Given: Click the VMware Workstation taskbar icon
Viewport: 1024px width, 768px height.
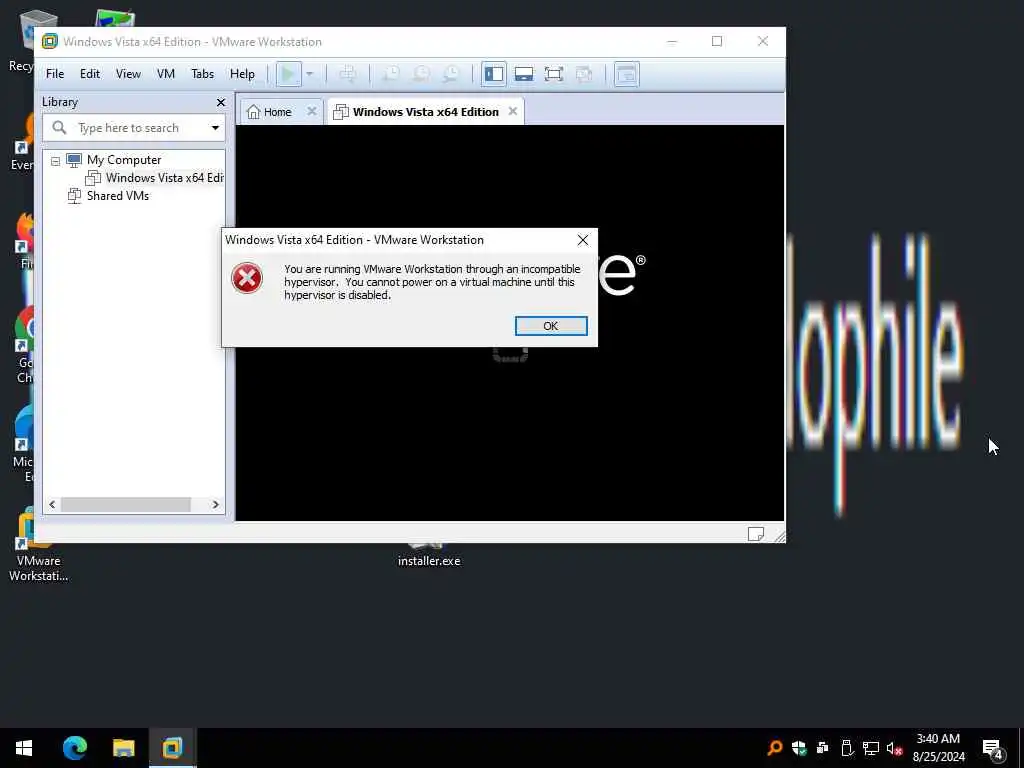Looking at the screenshot, I should pyautogui.click(x=172, y=748).
